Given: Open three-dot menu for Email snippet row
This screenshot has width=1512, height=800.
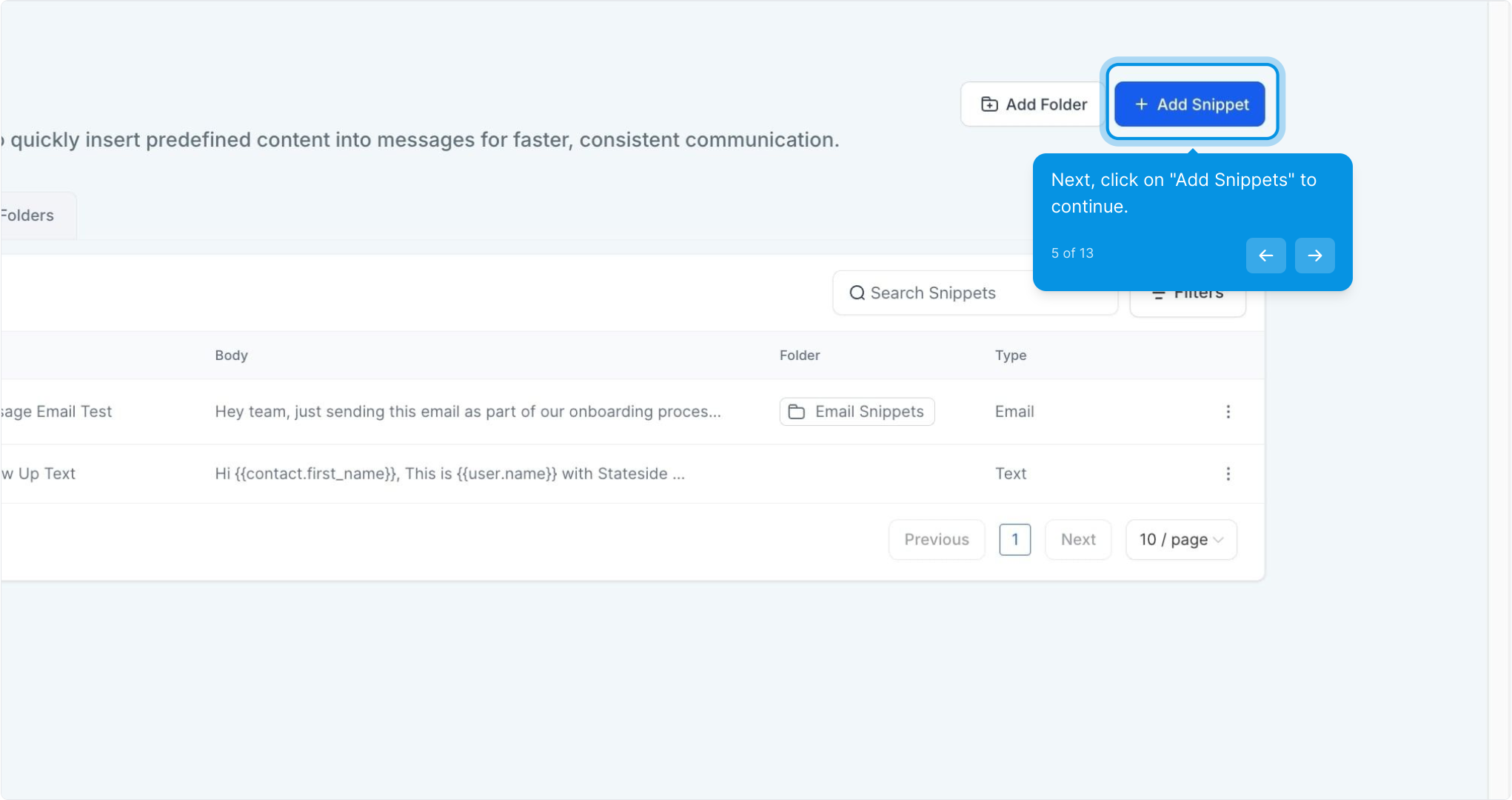Looking at the screenshot, I should tap(1228, 412).
